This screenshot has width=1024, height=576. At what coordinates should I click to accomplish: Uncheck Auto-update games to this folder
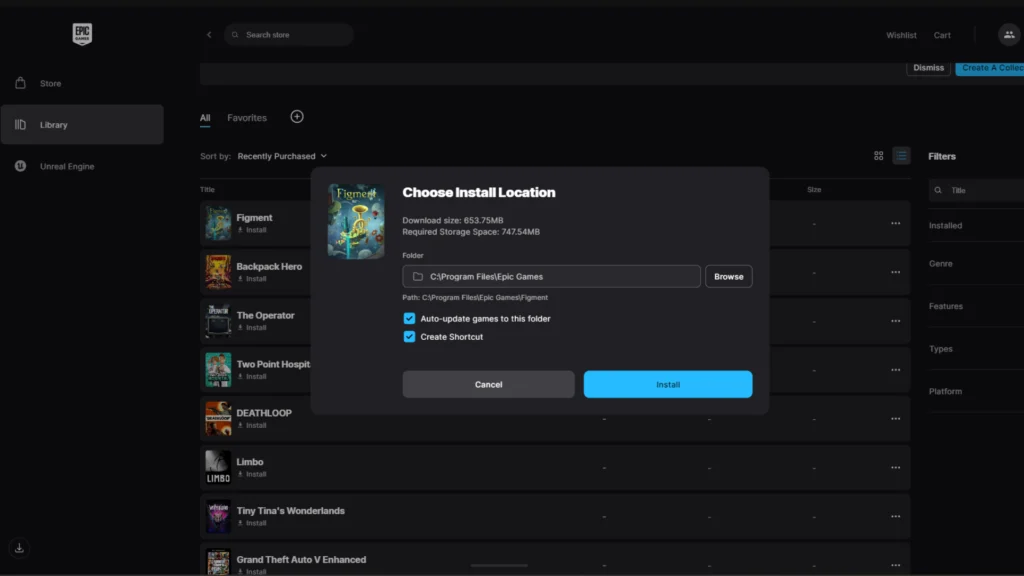coord(409,319)
